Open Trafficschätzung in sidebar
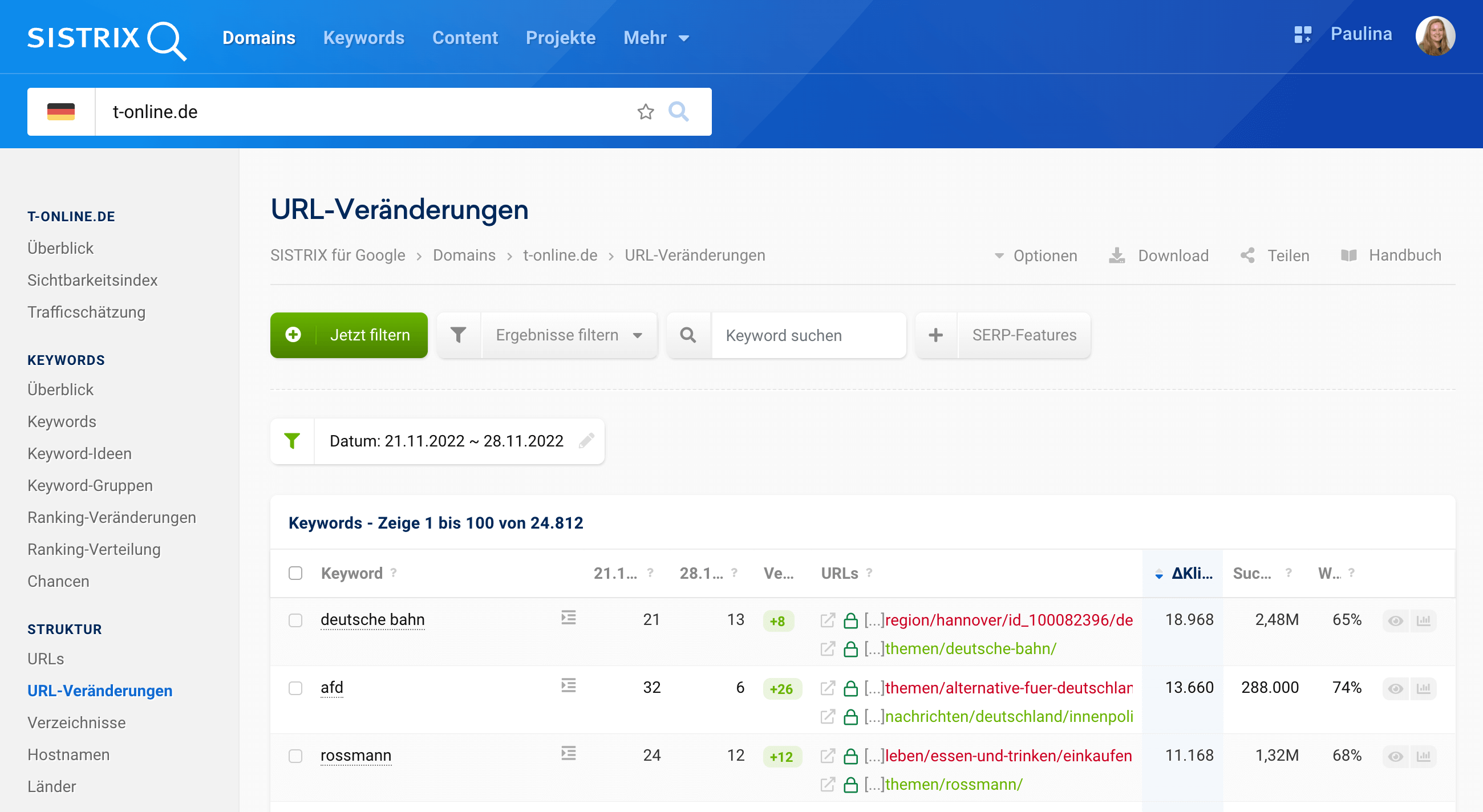Viewport: 1483px width, 812px height. coord(86,312)
